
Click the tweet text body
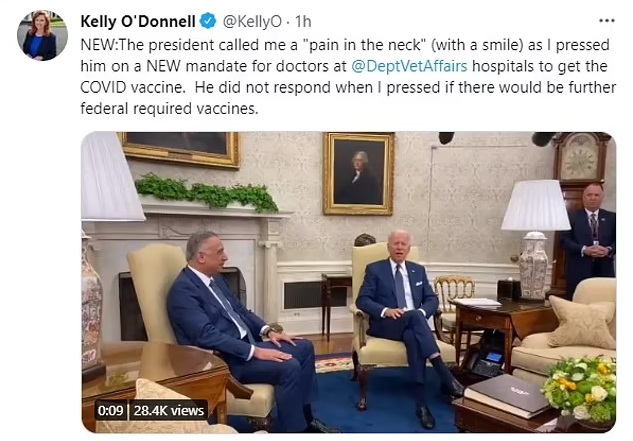[x=348, y=76]
